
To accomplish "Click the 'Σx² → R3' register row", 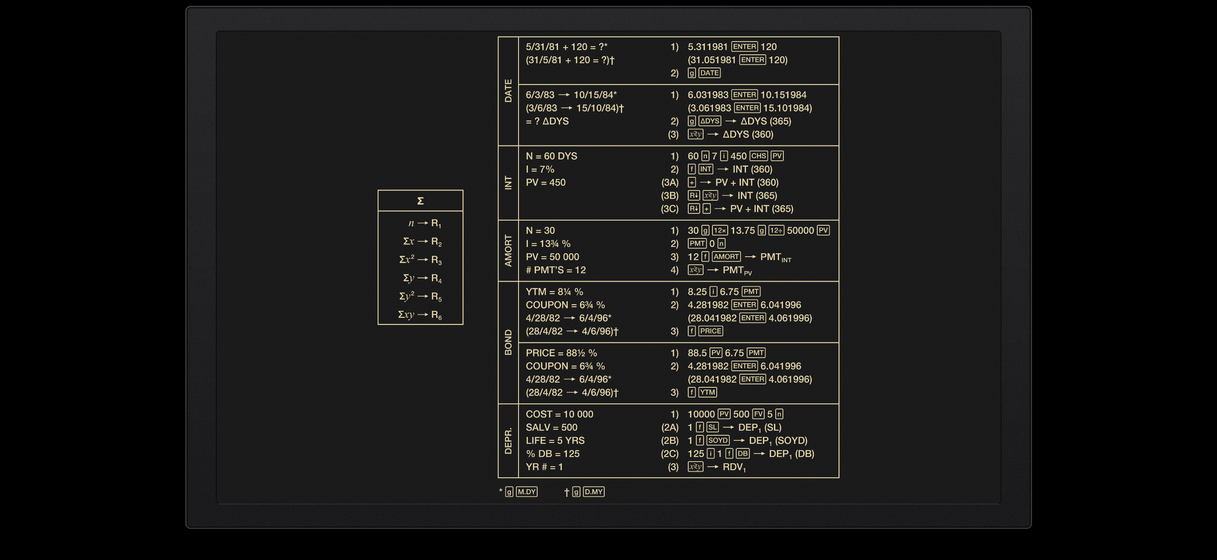I will 420,260.
